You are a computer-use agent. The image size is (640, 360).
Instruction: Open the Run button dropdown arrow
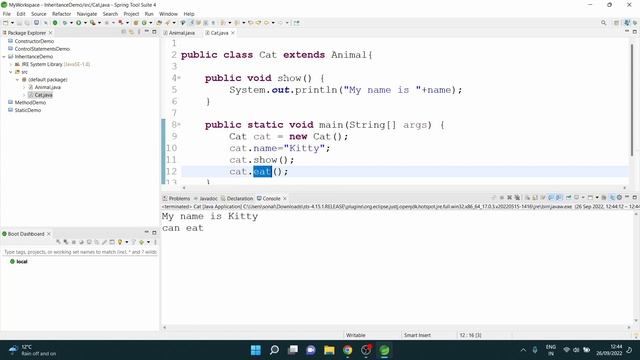85,23
